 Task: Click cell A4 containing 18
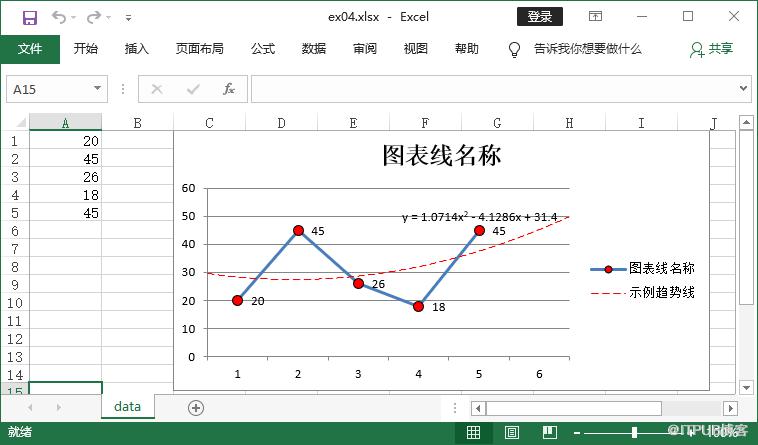65,195
